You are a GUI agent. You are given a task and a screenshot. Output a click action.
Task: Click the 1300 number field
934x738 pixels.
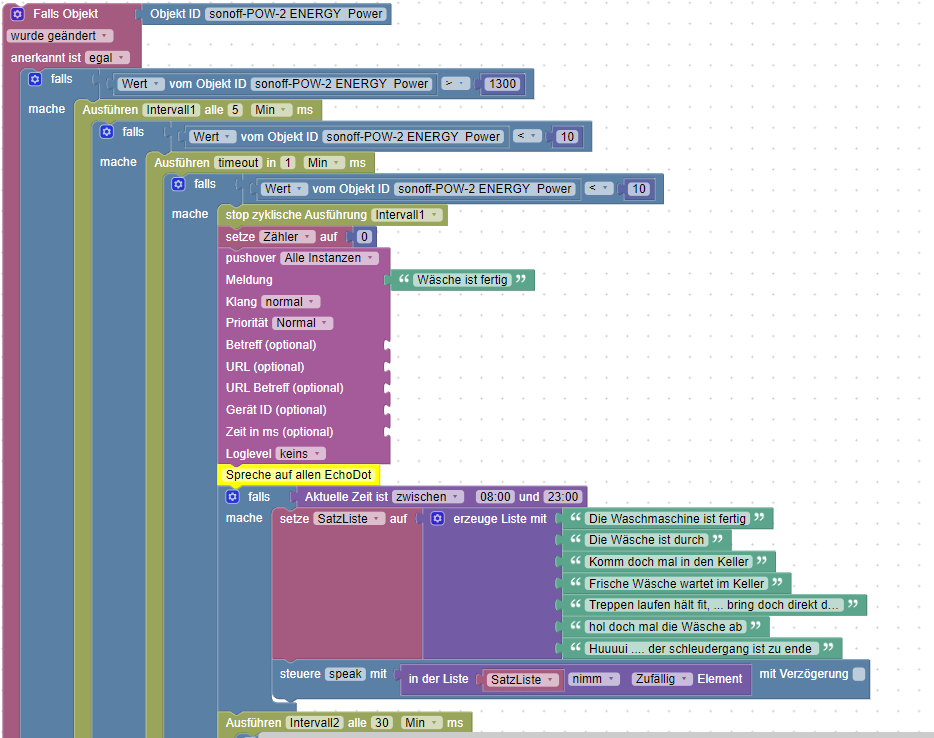[502, 84]
